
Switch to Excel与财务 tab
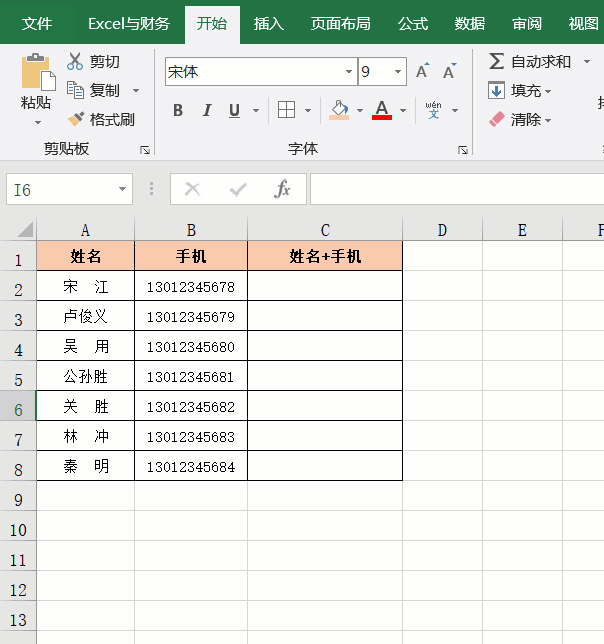tap(129, 24)
